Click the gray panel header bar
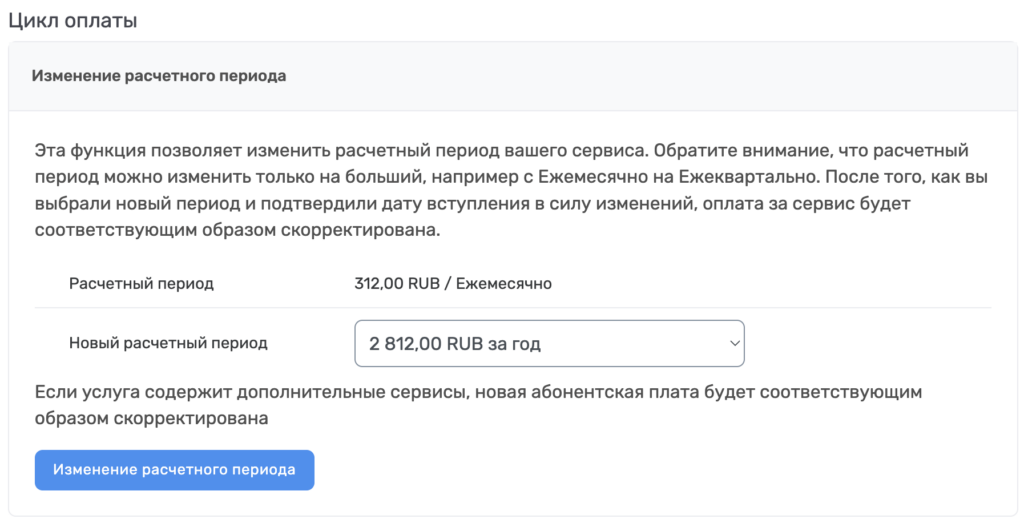The width and height of the screenshot is (1024, 523). tap(513, 76)
